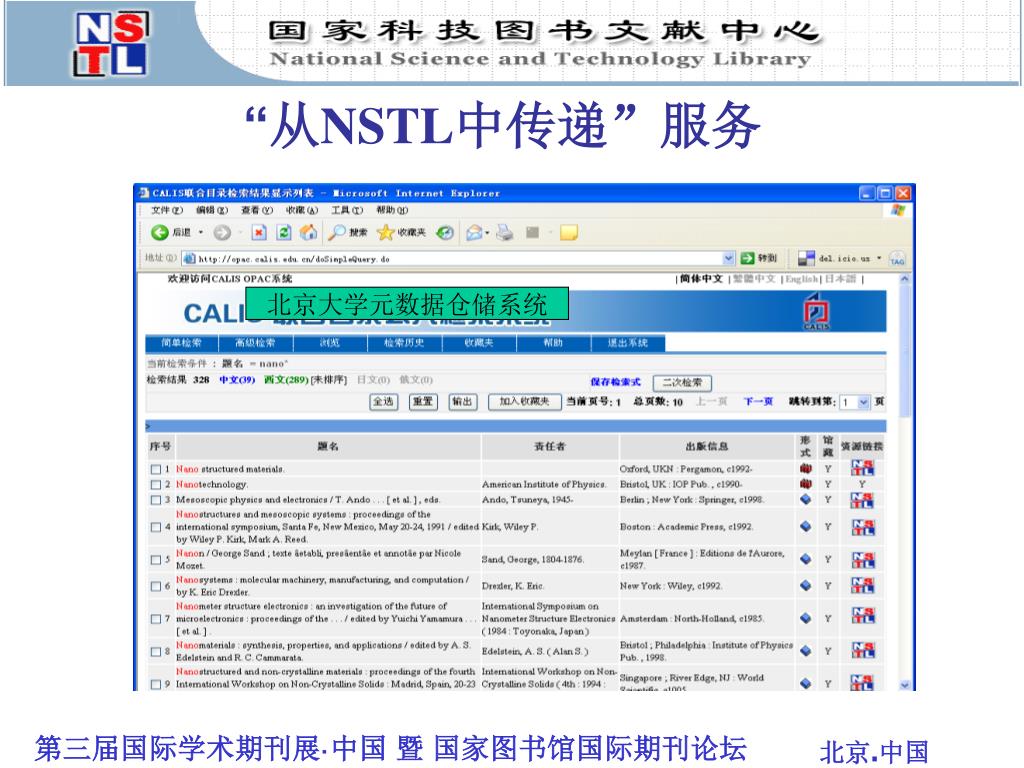Check the box for row 2 Nanotechnology
This screenshot has width=1024, height=768.
pos(155,485)
